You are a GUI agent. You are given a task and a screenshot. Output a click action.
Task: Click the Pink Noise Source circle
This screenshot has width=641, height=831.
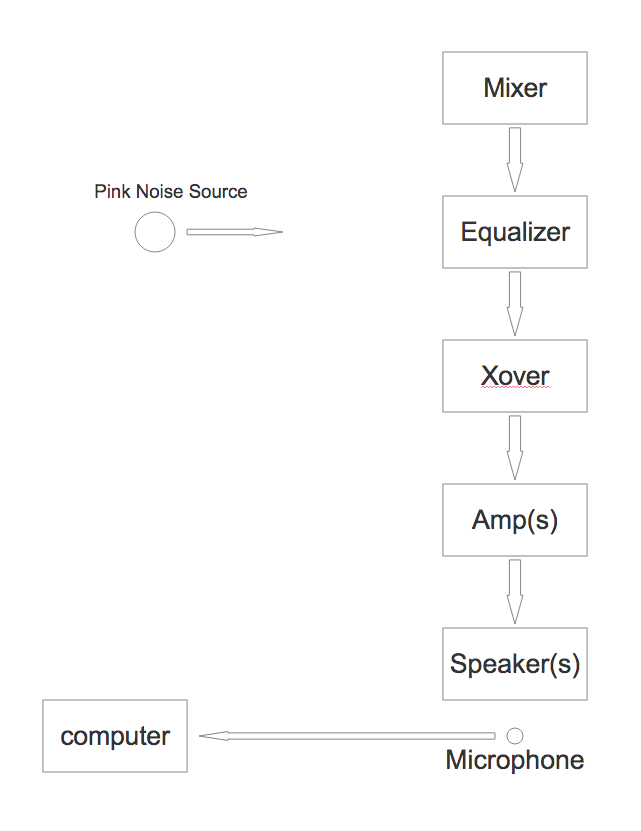155,232
